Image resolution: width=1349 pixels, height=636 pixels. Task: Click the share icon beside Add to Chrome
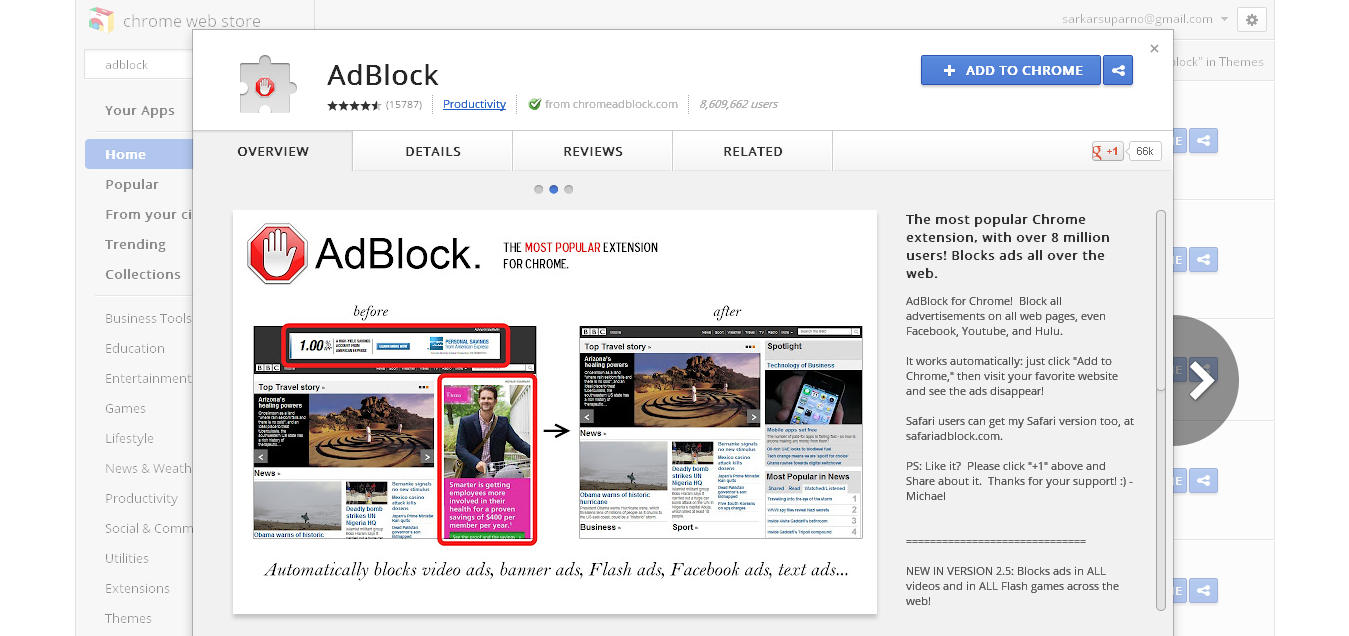[1118, 71]
